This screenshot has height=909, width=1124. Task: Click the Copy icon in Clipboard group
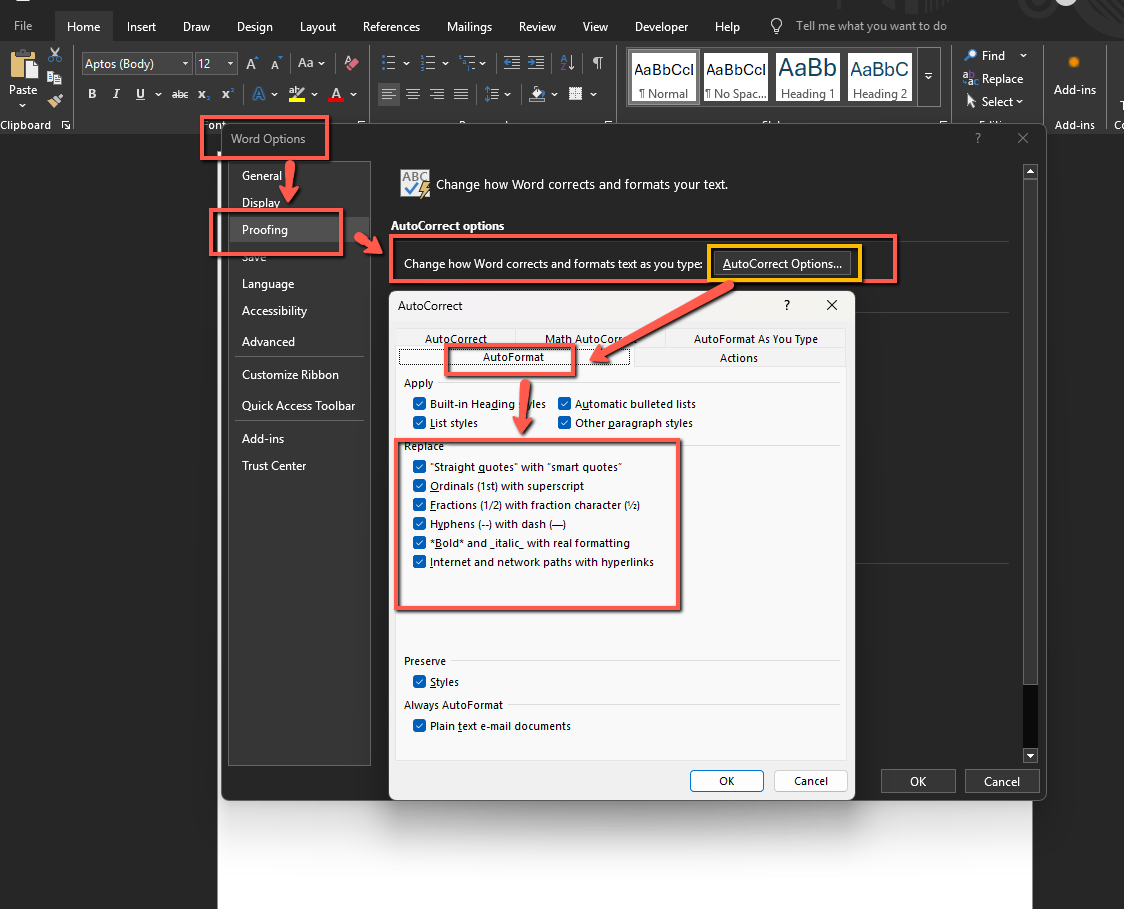[x=54, y=77]
